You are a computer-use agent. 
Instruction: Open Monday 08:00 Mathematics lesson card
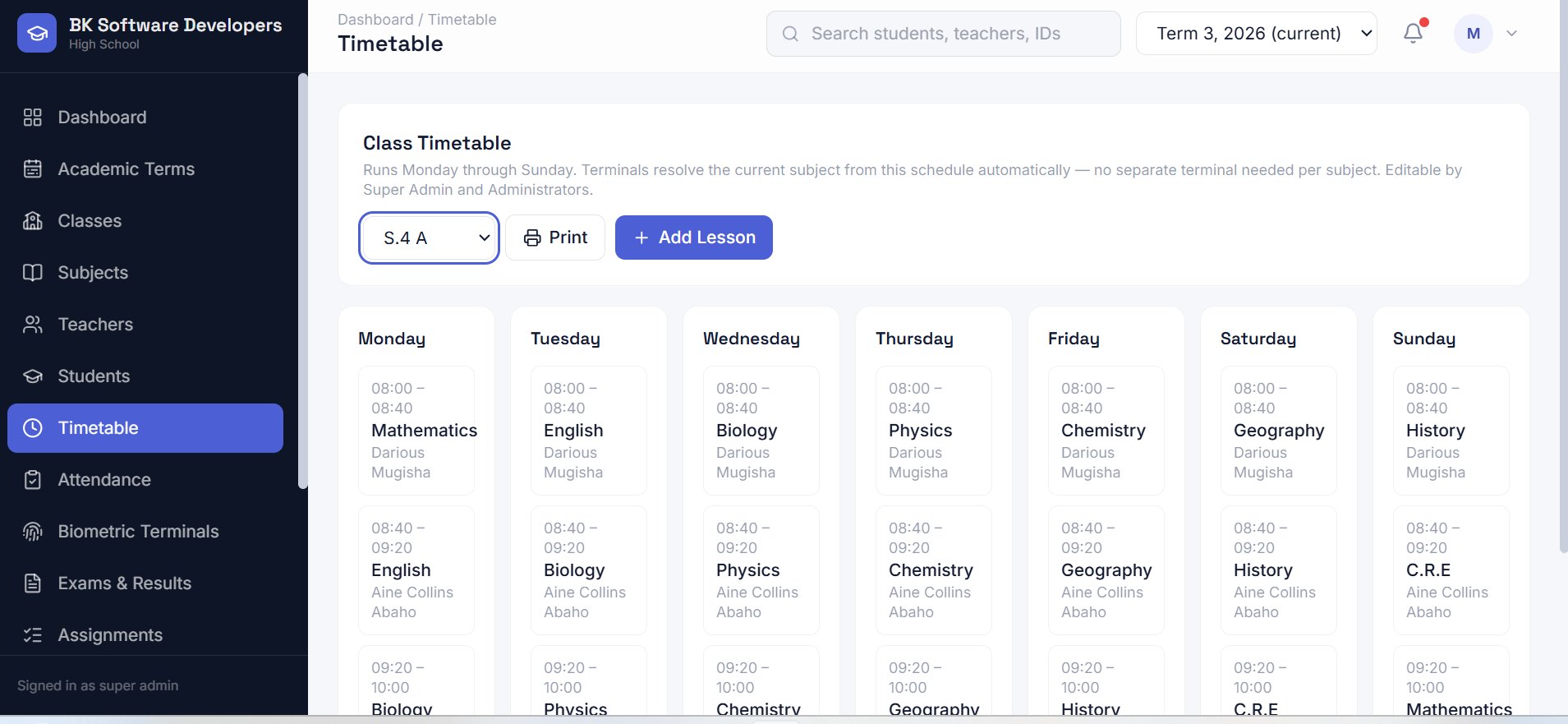(x=416, y=431)
